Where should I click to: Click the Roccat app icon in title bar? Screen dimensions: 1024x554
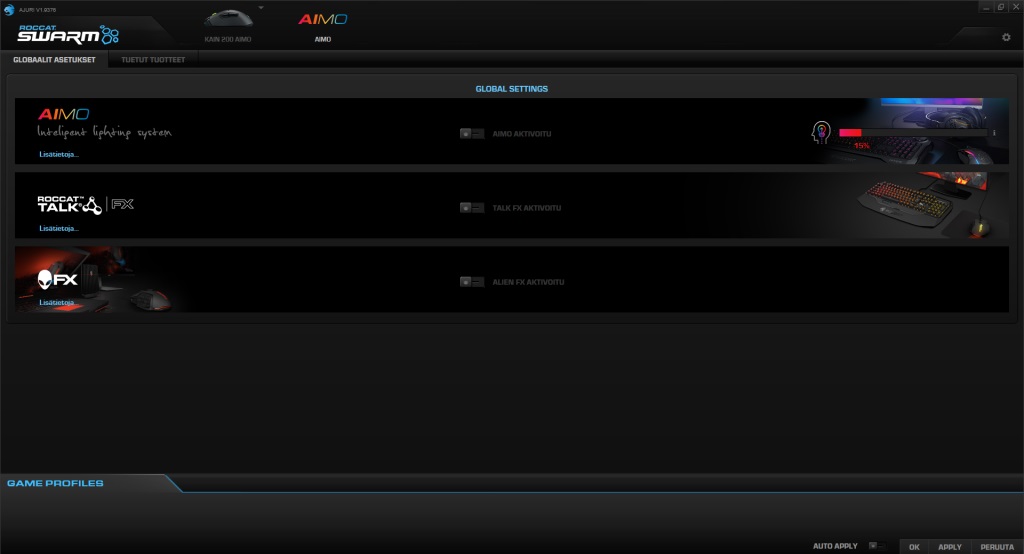(9, 10)
